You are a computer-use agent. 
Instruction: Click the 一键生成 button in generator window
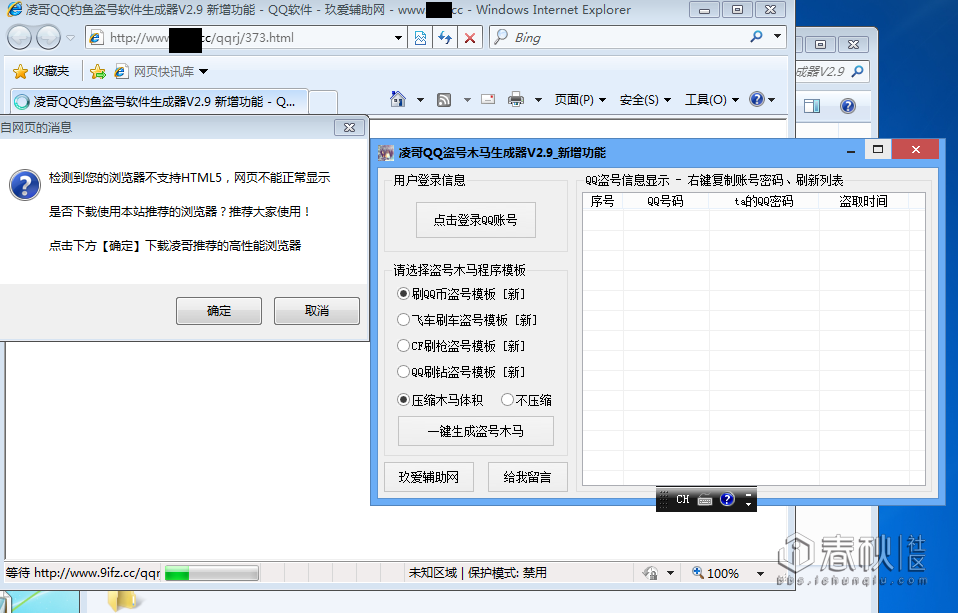click(475, 431)
